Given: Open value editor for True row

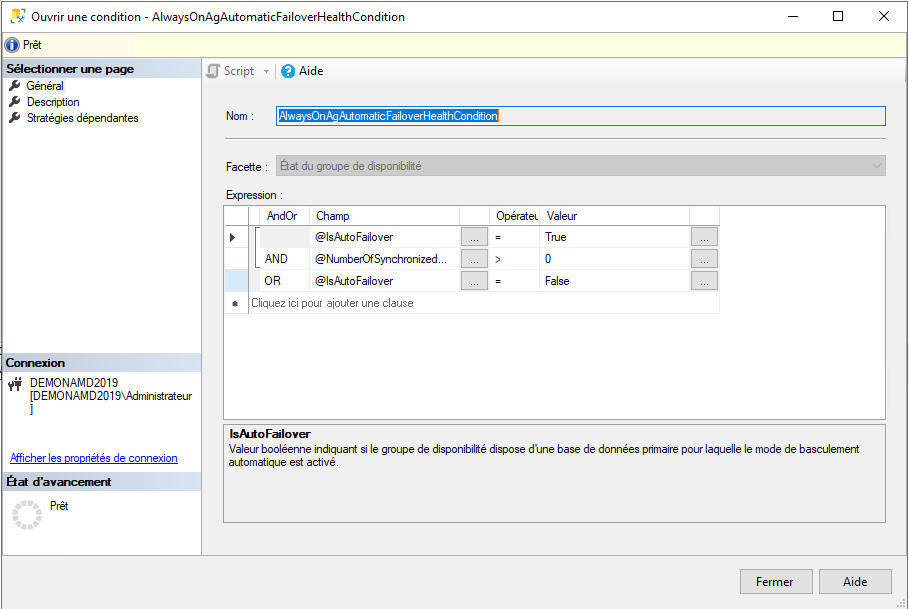Looking at the screenshot, I should coord(704,237).
